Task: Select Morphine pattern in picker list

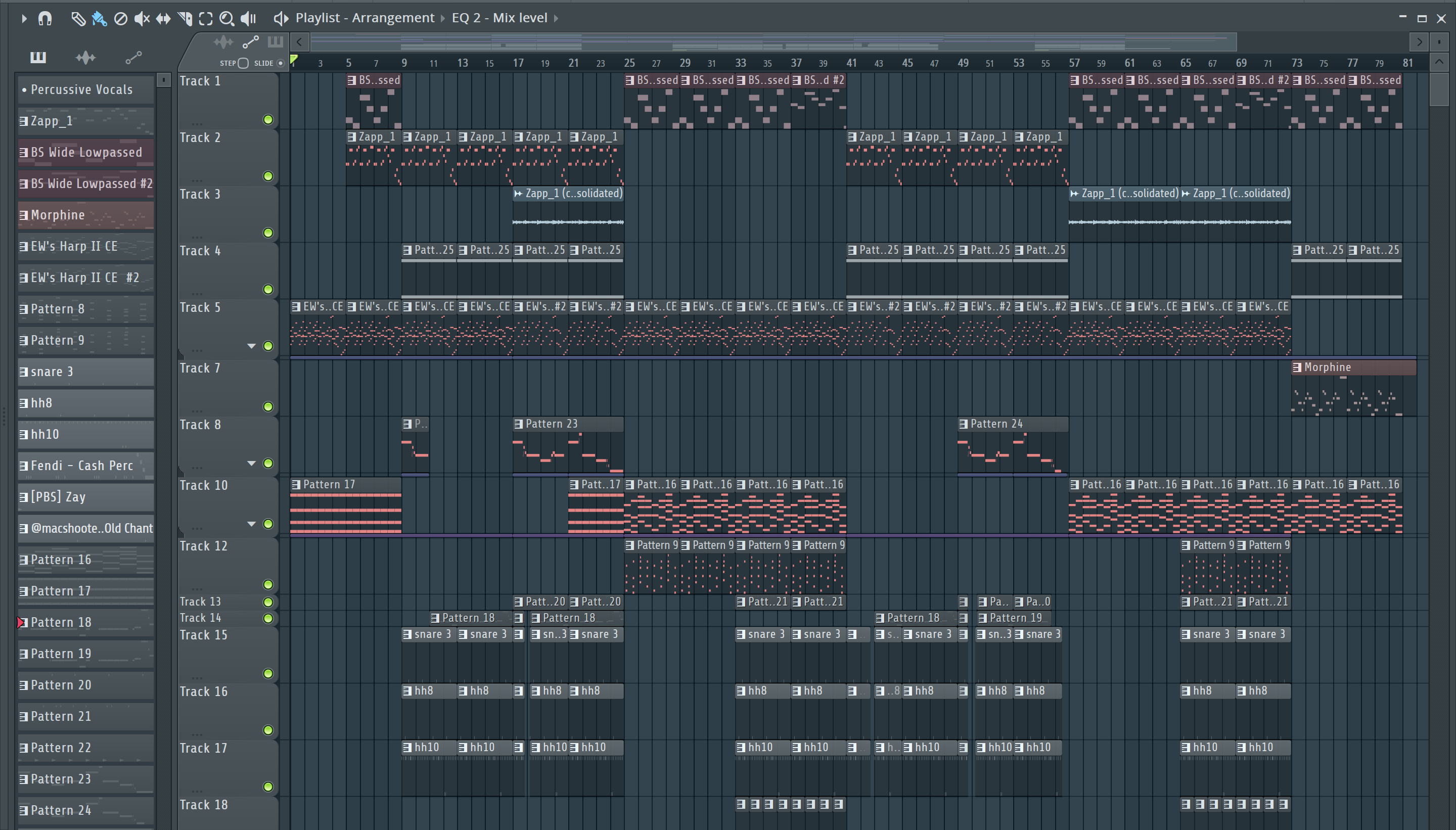Action: coord(85,215)
